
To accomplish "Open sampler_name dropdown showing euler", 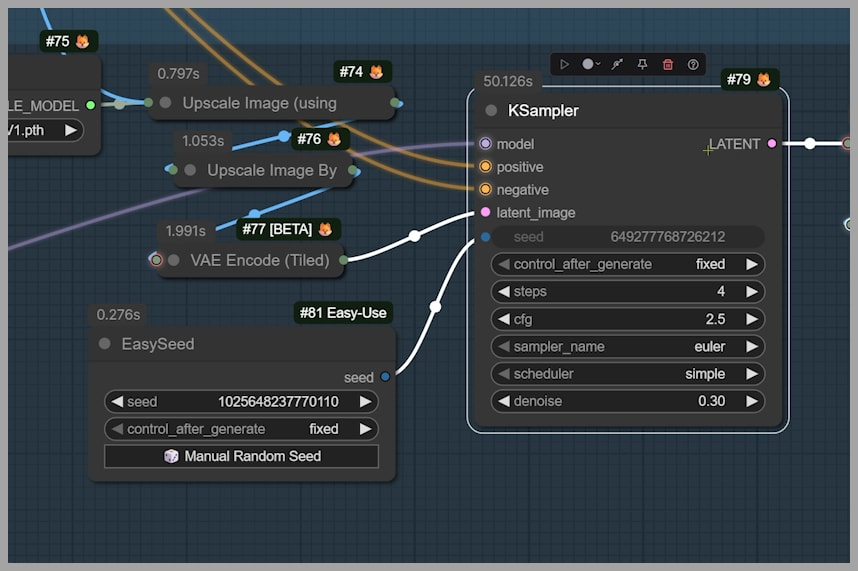I will coord(627,347).
